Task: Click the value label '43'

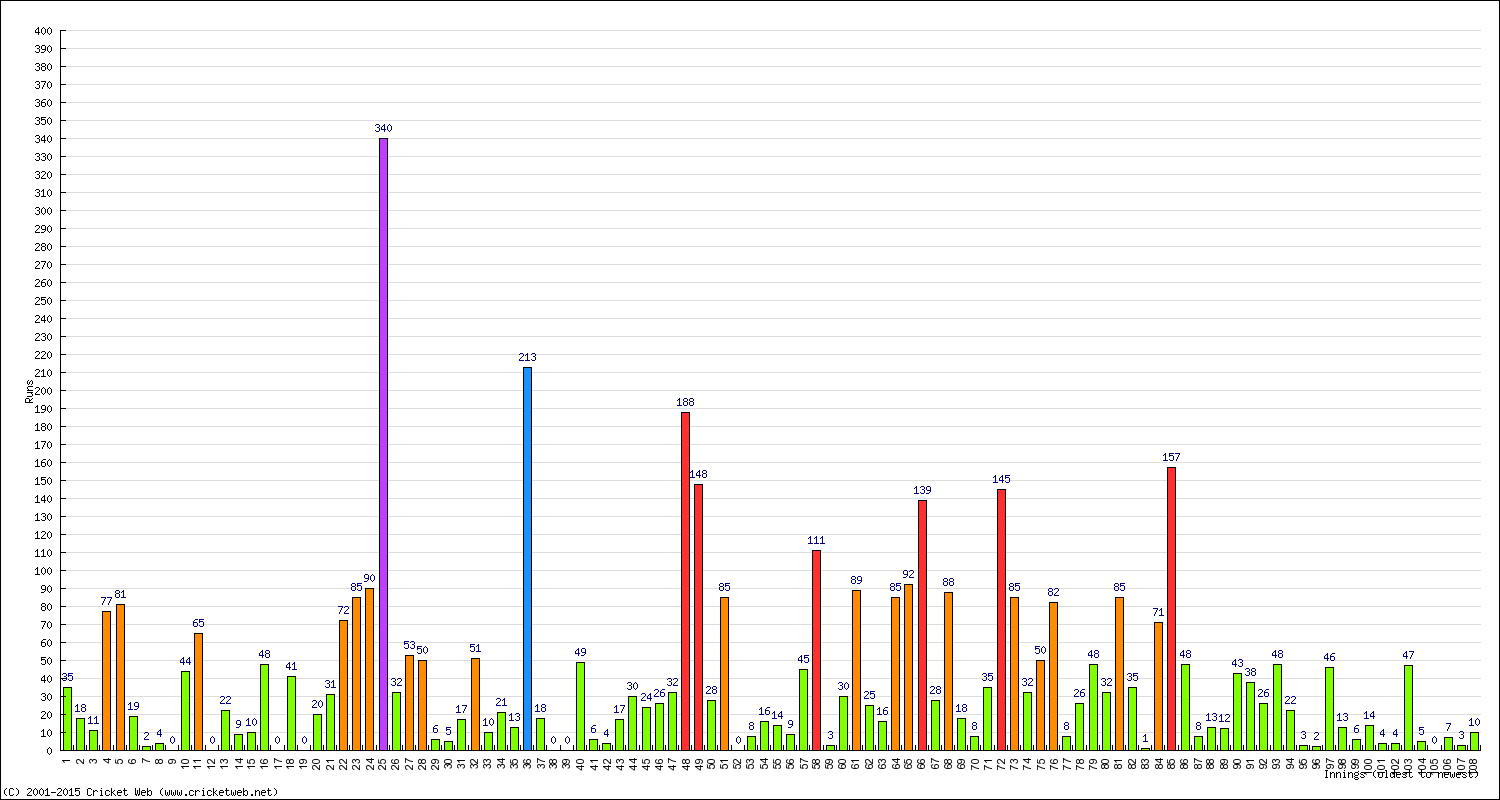Action: coord(1237,663)
